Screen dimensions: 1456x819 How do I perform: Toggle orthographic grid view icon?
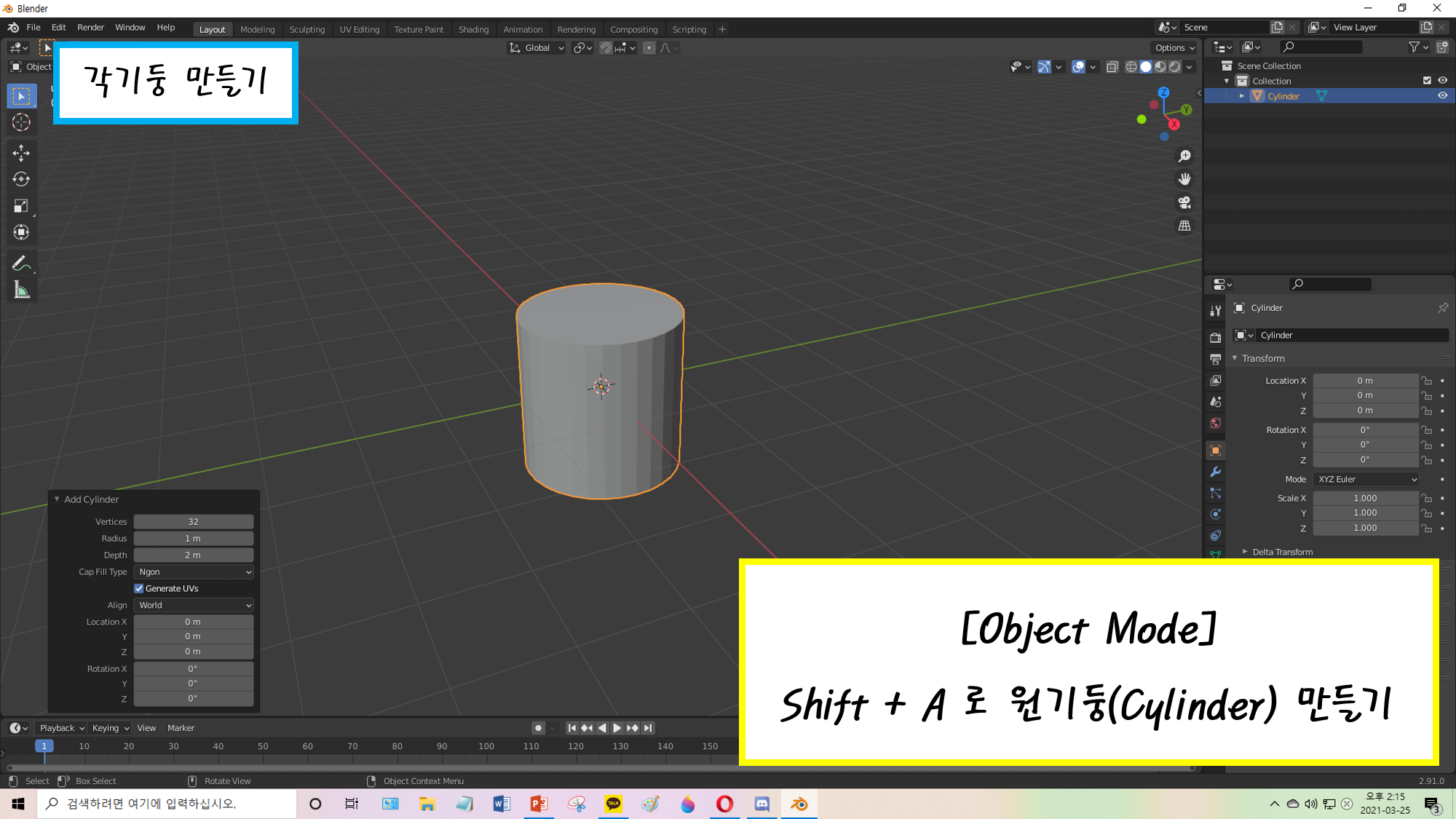point(1184,226)
